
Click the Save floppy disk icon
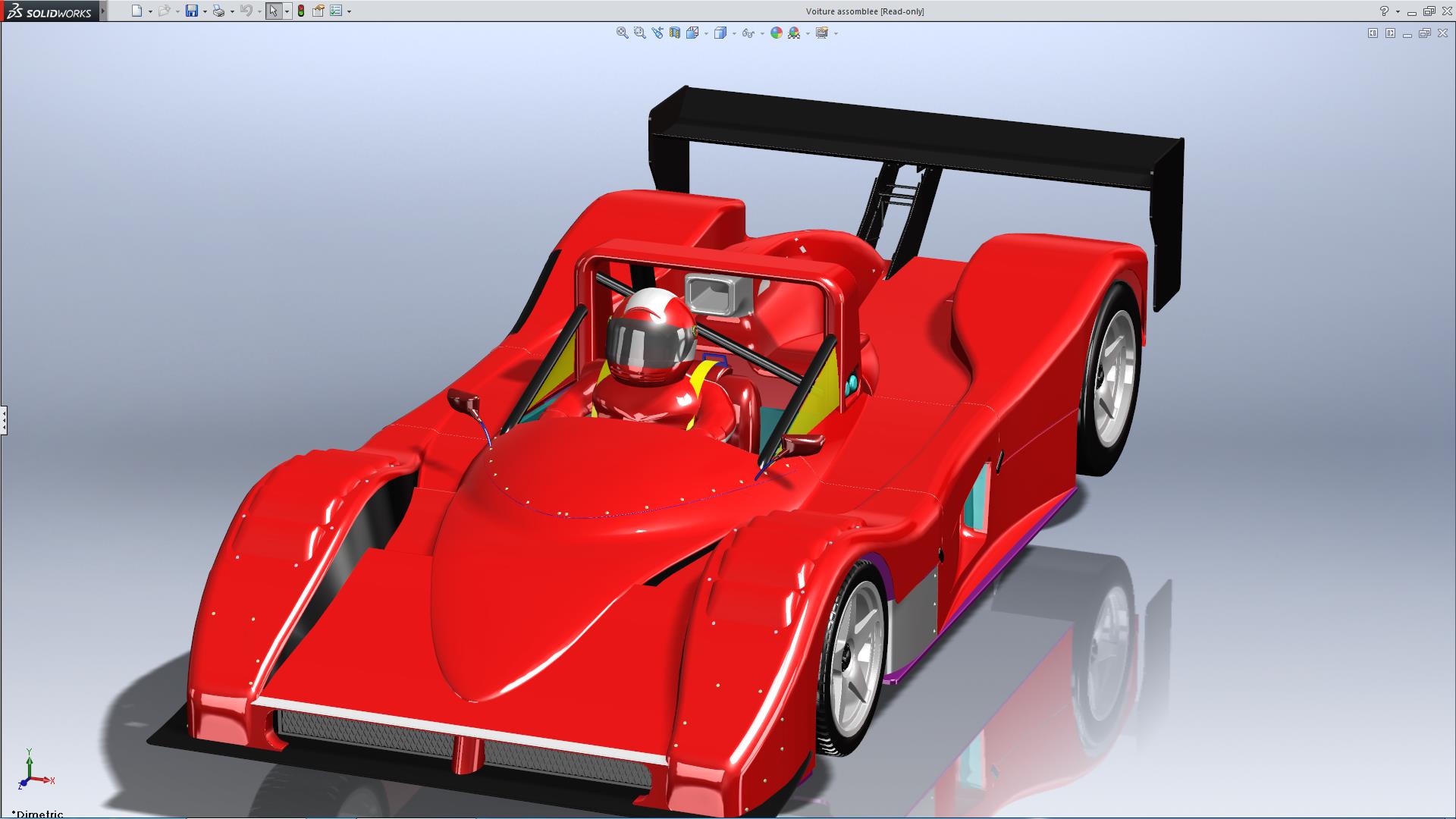click(192, 11)
